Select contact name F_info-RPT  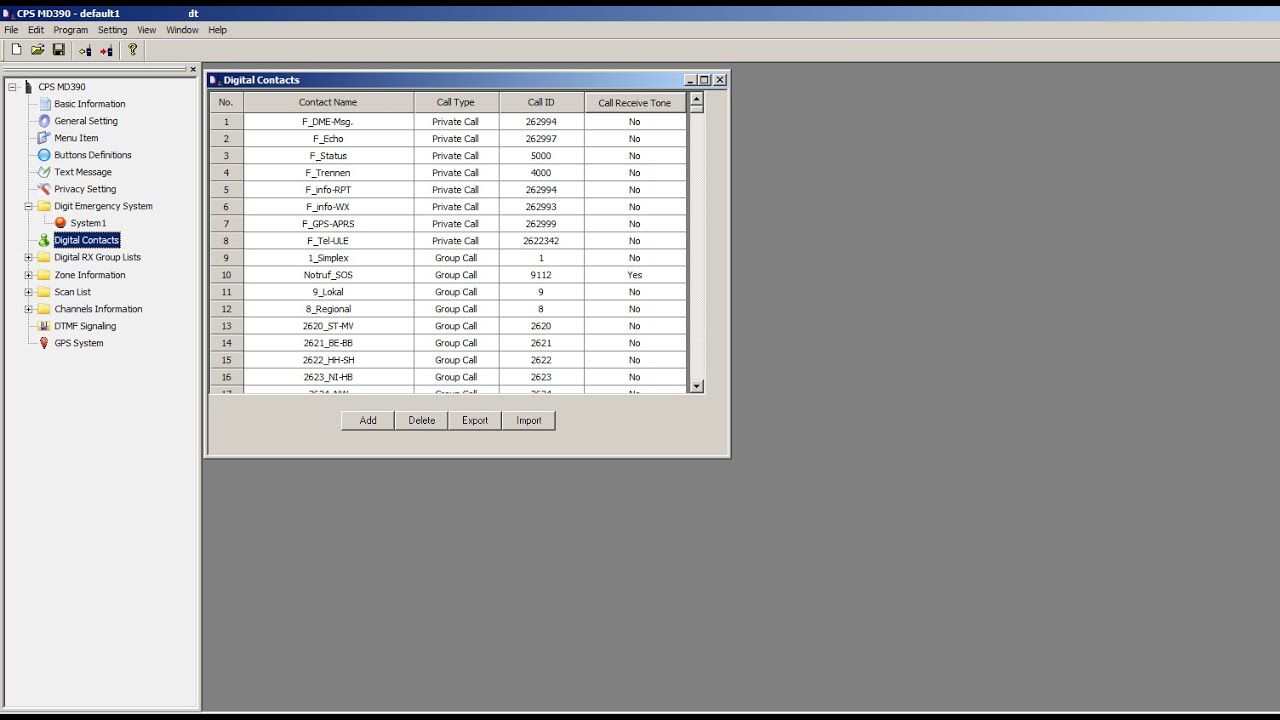pos(328,190)
